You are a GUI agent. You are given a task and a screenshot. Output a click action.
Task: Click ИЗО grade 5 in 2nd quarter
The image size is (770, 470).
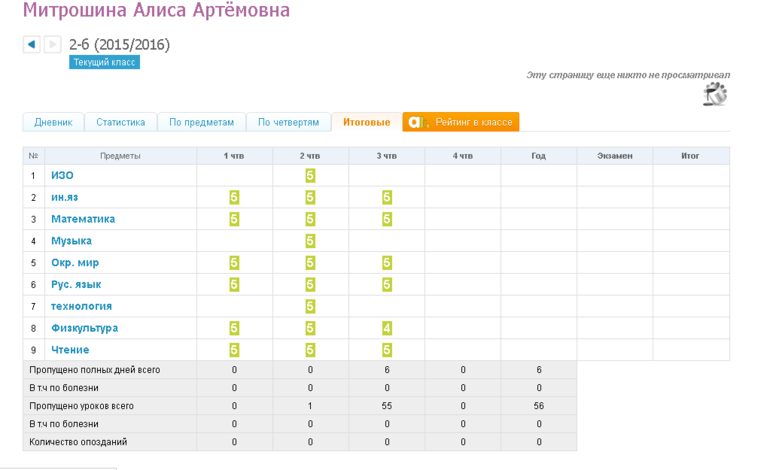310,175
